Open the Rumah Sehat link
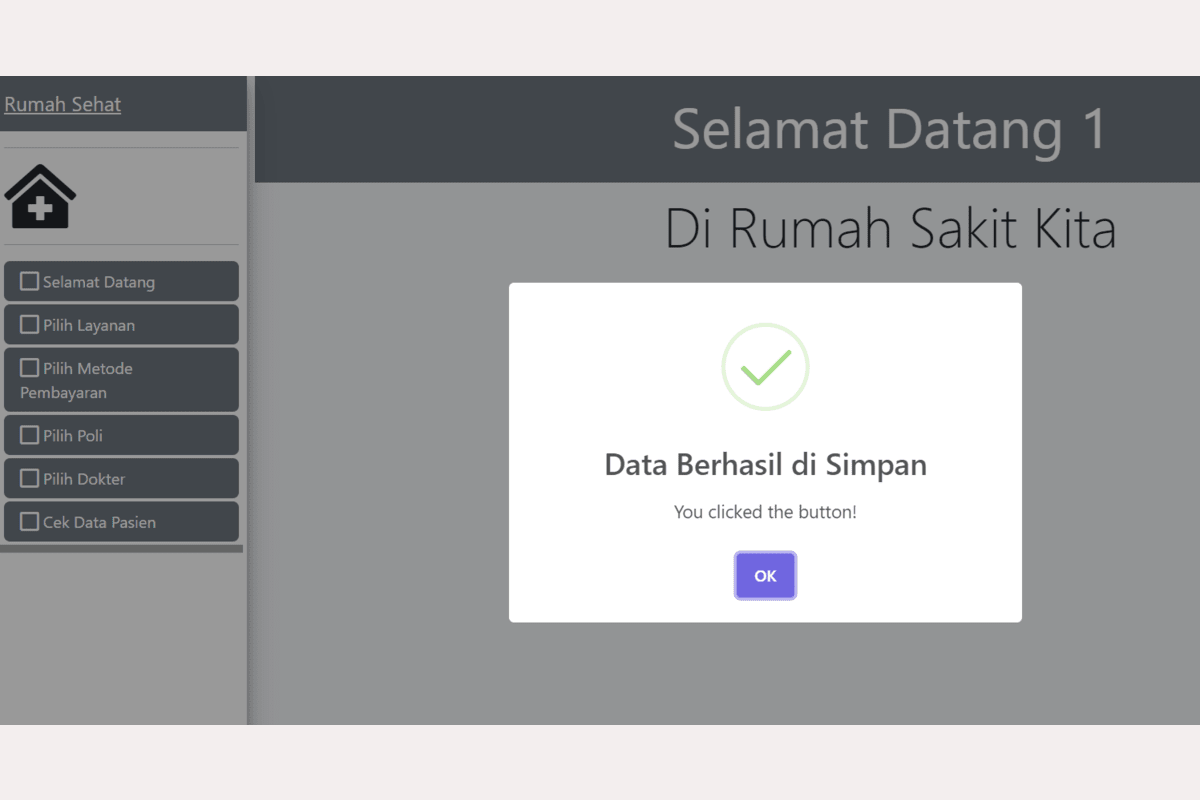 (x=63, y=104)
